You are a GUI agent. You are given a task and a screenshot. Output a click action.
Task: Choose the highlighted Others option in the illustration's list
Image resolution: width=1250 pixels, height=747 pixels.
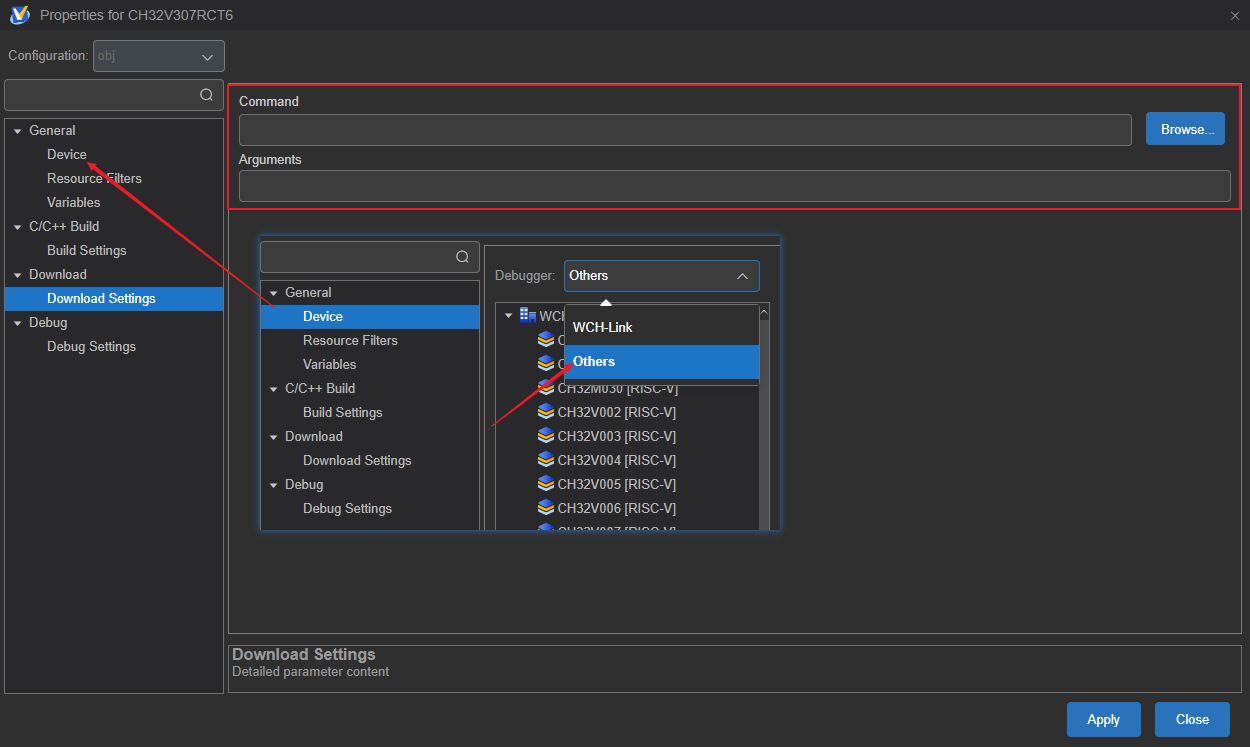(x=662, y=362)
